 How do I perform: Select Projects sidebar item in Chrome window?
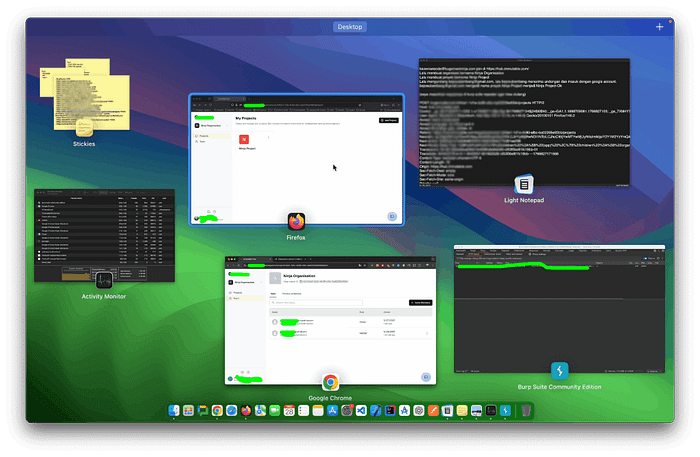pos(246,293)
